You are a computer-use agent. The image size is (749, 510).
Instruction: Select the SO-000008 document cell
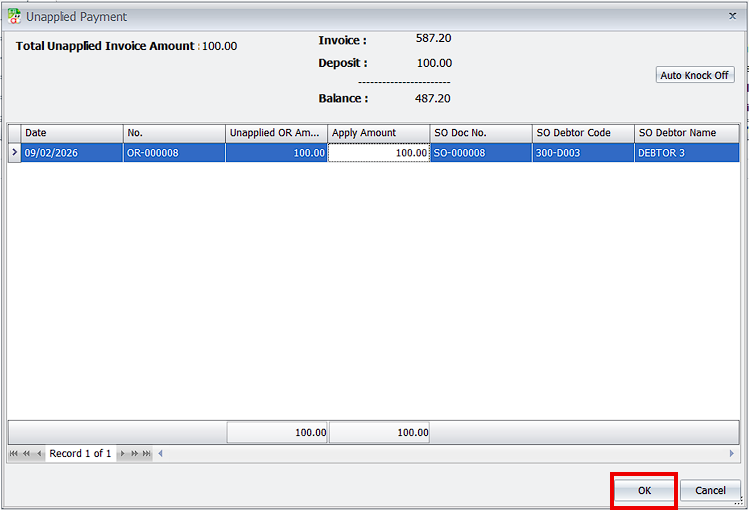click(481, 153)
